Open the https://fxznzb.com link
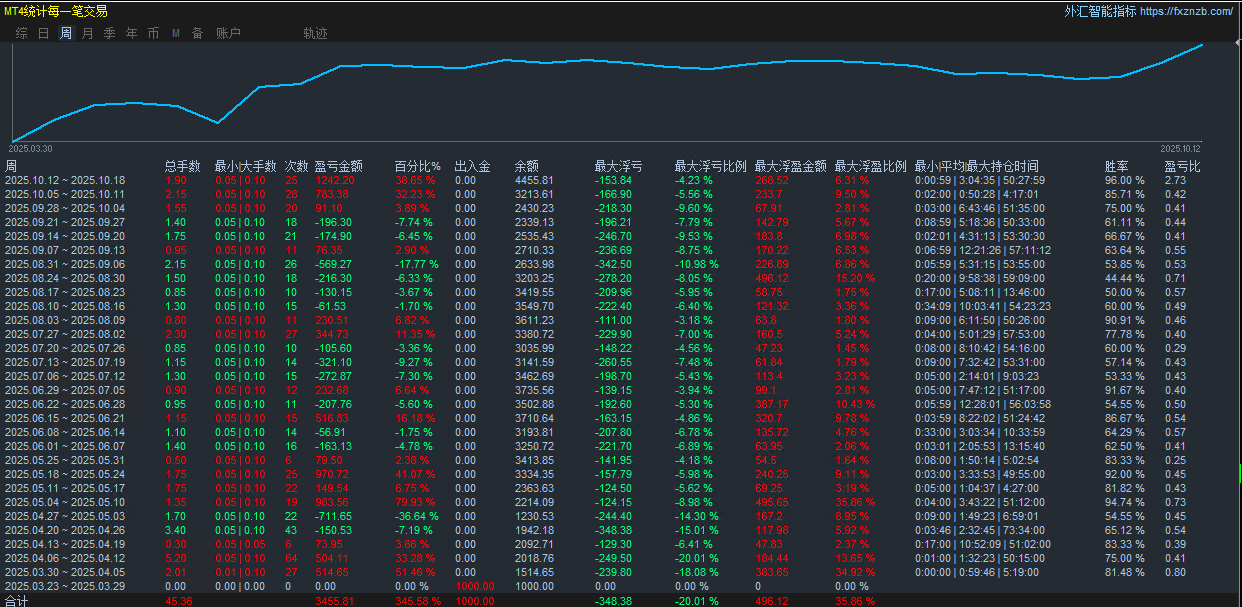This screenshot has height=607, width=1242. 1187,11
